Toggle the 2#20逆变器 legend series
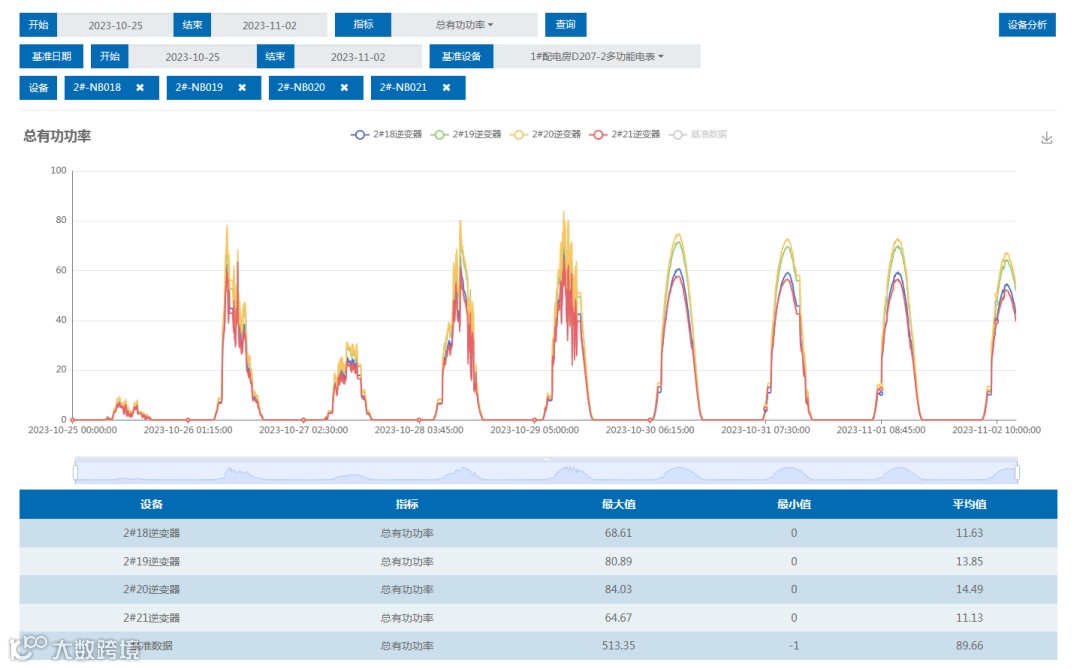This screenshot has width=1080, height=669. click(x=545, y=134)
